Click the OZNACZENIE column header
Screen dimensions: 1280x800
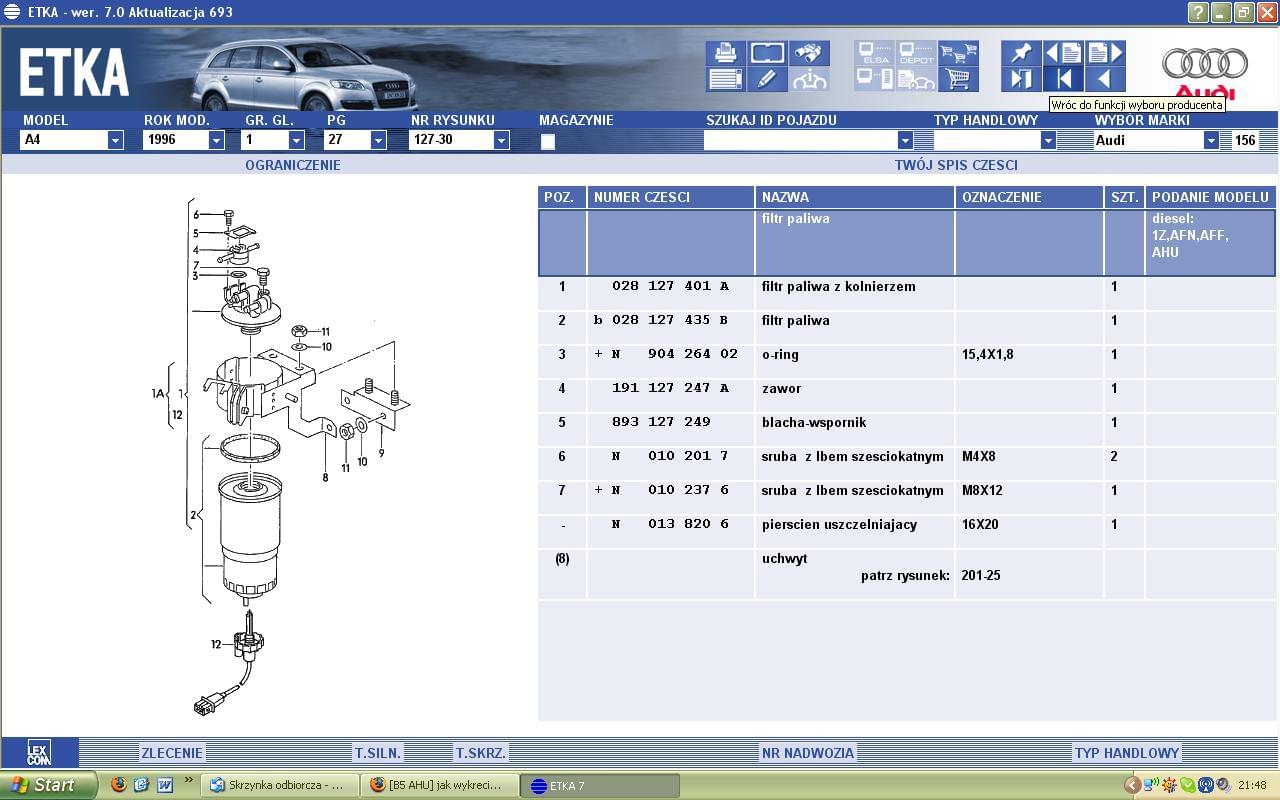(x=1030, y=197)
